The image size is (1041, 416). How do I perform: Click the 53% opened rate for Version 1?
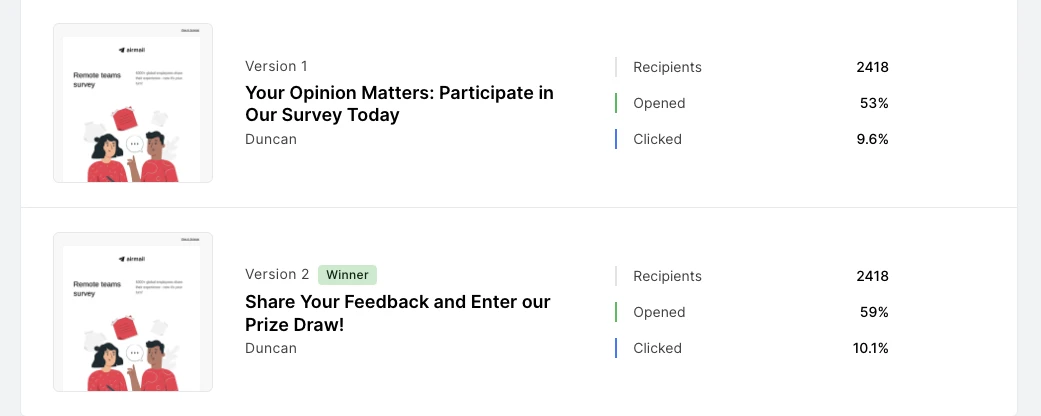click(x=874, y=103)
